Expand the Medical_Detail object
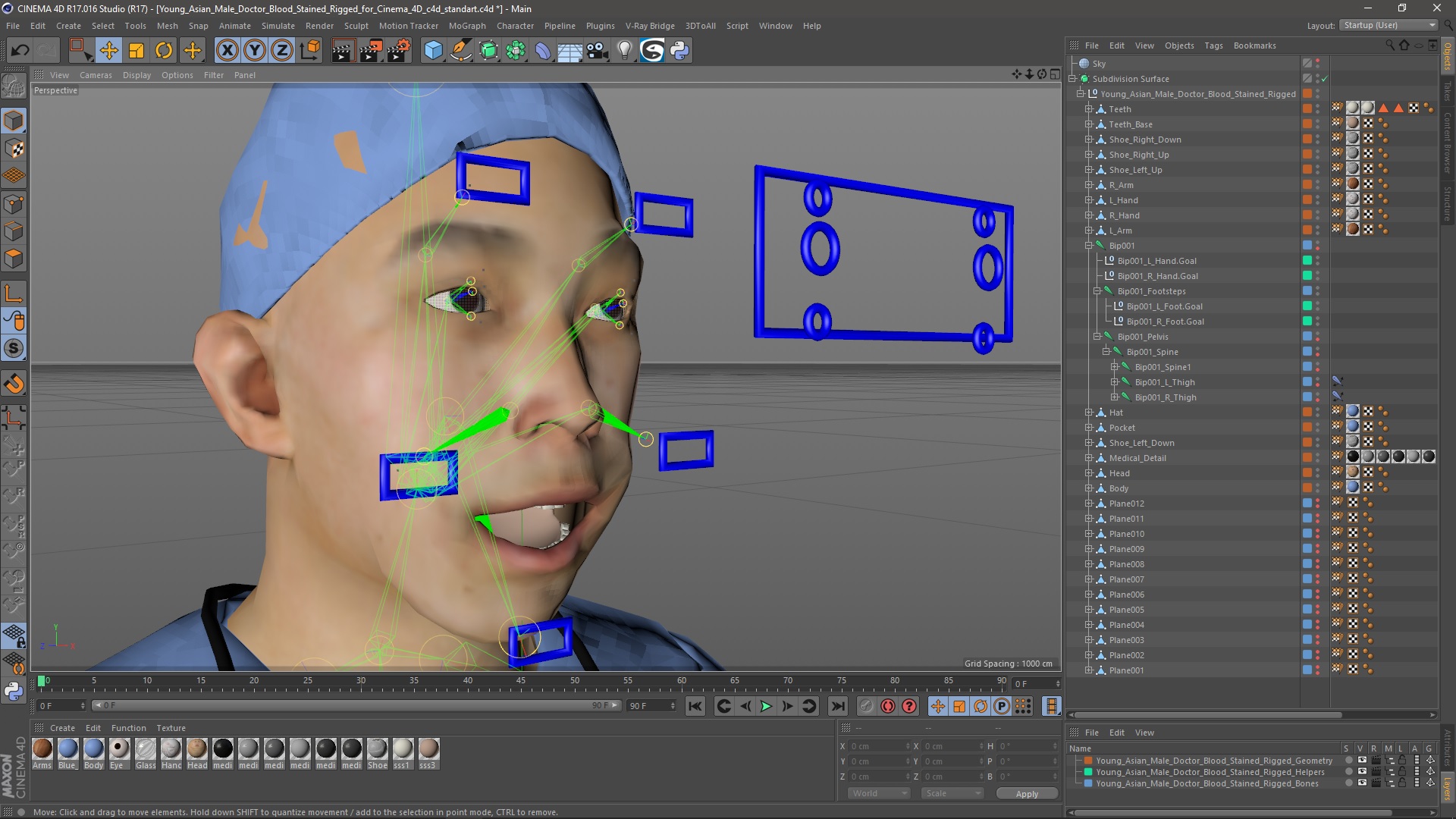 click(1089, 458)
